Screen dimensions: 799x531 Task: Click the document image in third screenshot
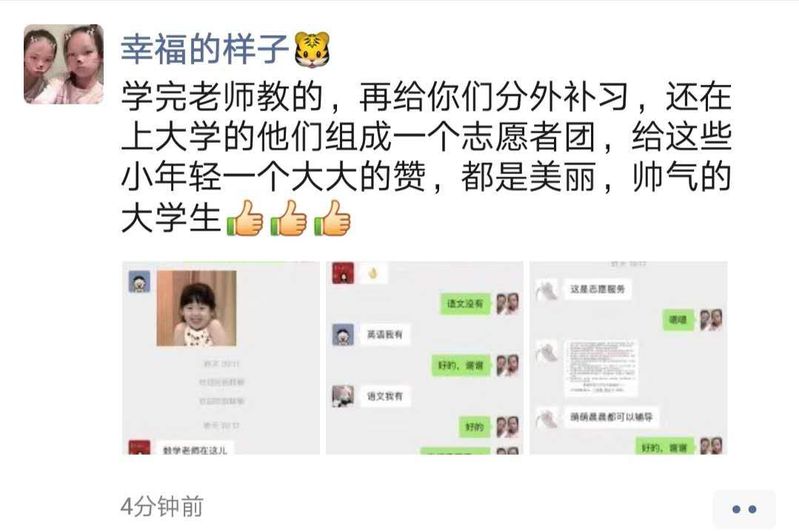(601, 368)
